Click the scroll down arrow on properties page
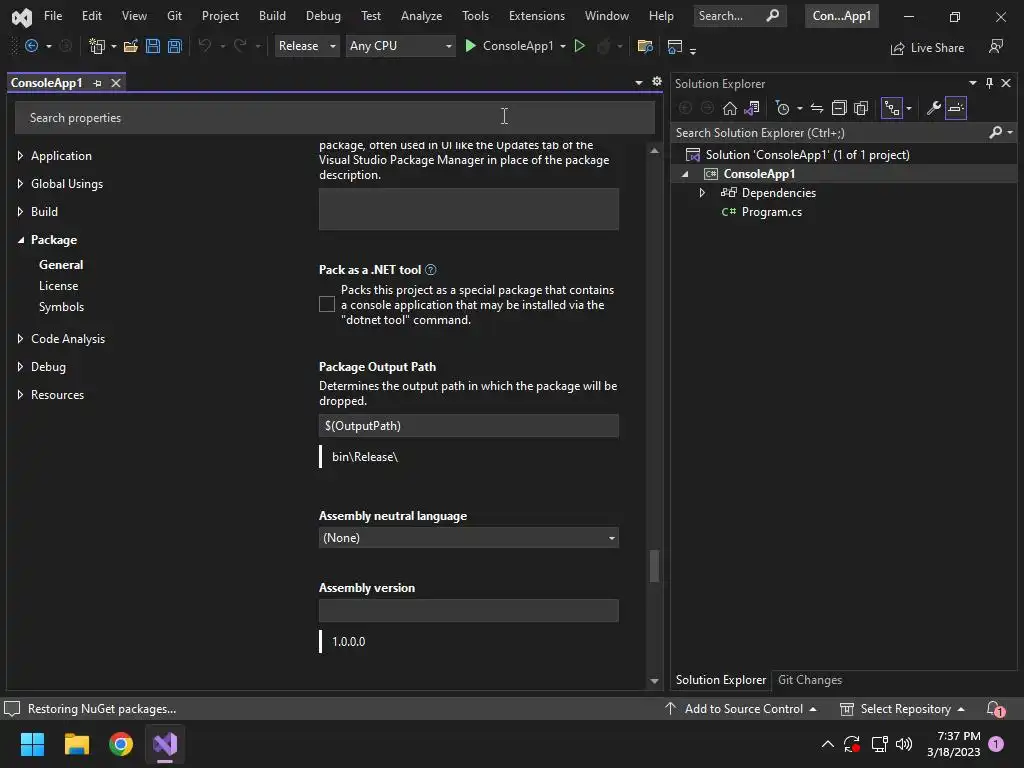The height and width of the screenshot is (768, 1024). point(654,680)
